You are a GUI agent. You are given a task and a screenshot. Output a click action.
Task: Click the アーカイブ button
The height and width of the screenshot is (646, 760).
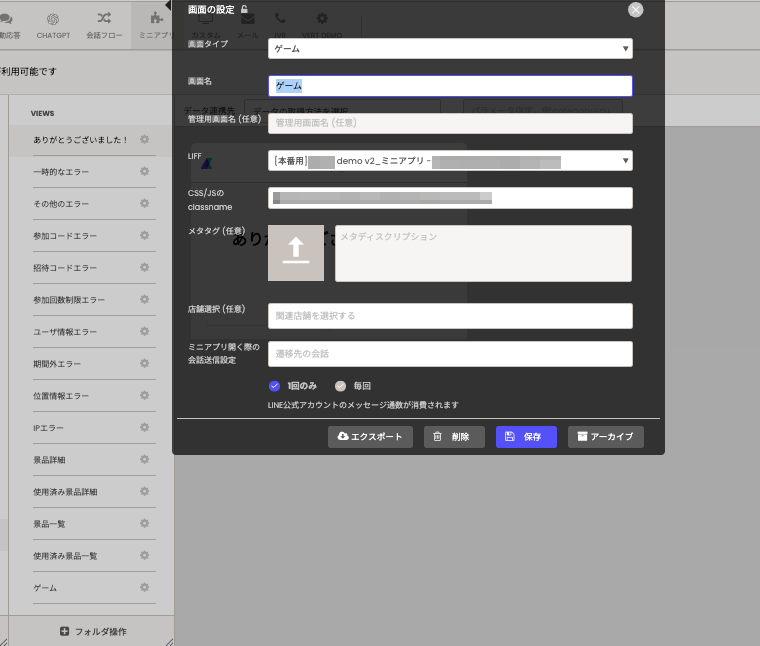(606, 437)
